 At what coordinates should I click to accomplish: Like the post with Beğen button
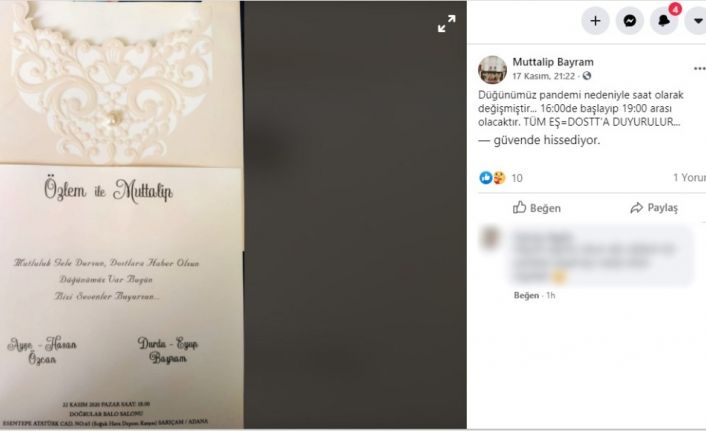537,208
